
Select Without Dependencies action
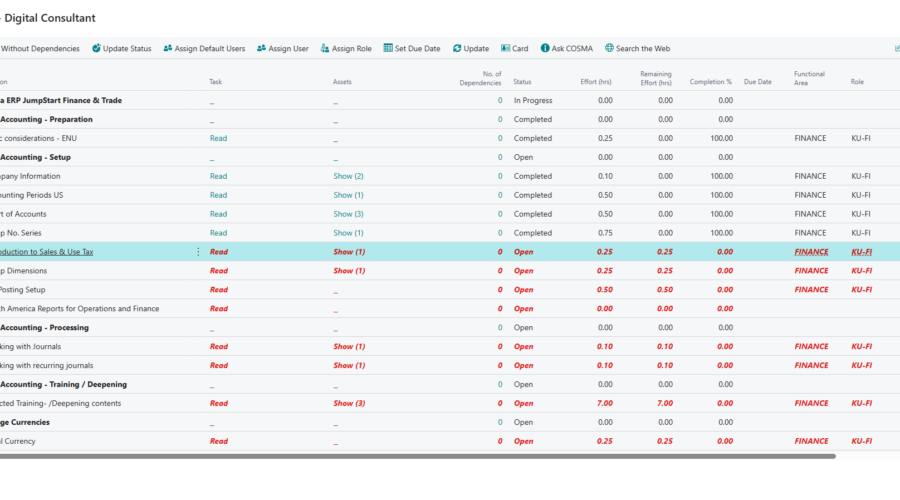[40, 49]
